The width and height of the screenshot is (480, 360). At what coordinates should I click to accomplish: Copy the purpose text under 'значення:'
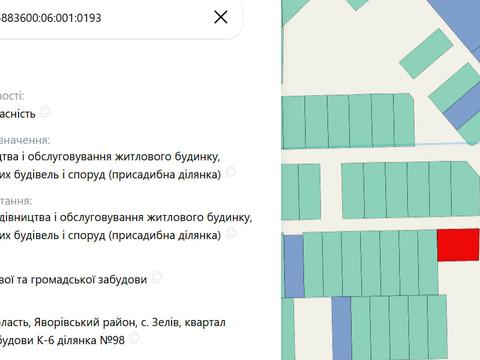point(230,172)
